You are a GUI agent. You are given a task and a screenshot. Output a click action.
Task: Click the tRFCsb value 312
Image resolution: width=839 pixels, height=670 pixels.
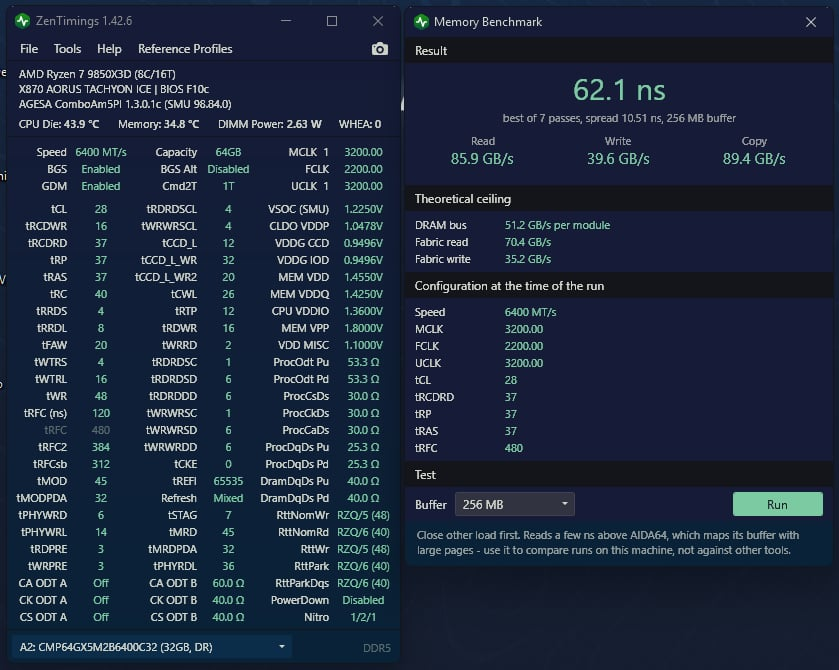[x=101, y=465]
